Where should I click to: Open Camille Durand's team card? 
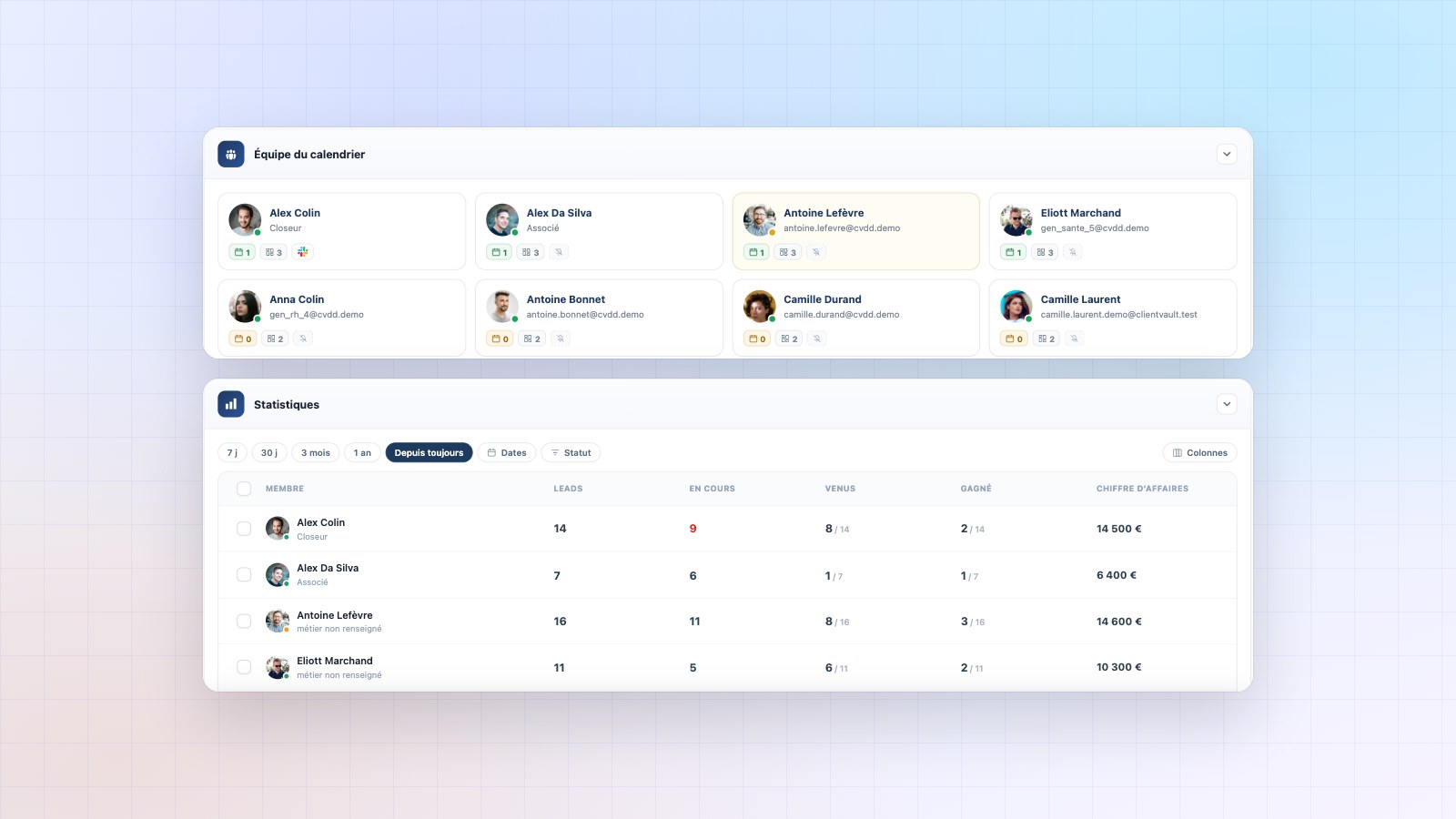(x=856, y=318)
